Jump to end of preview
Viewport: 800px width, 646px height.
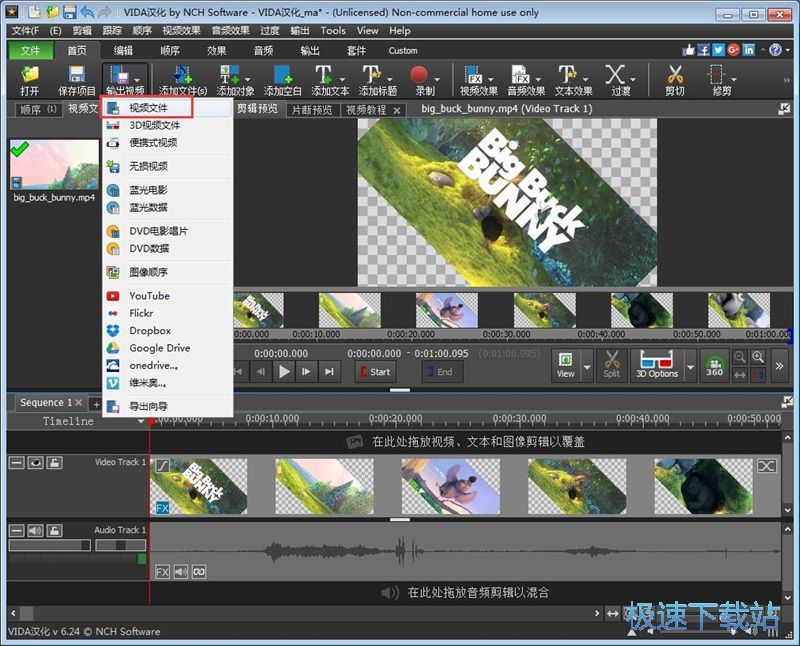[329, 371]
